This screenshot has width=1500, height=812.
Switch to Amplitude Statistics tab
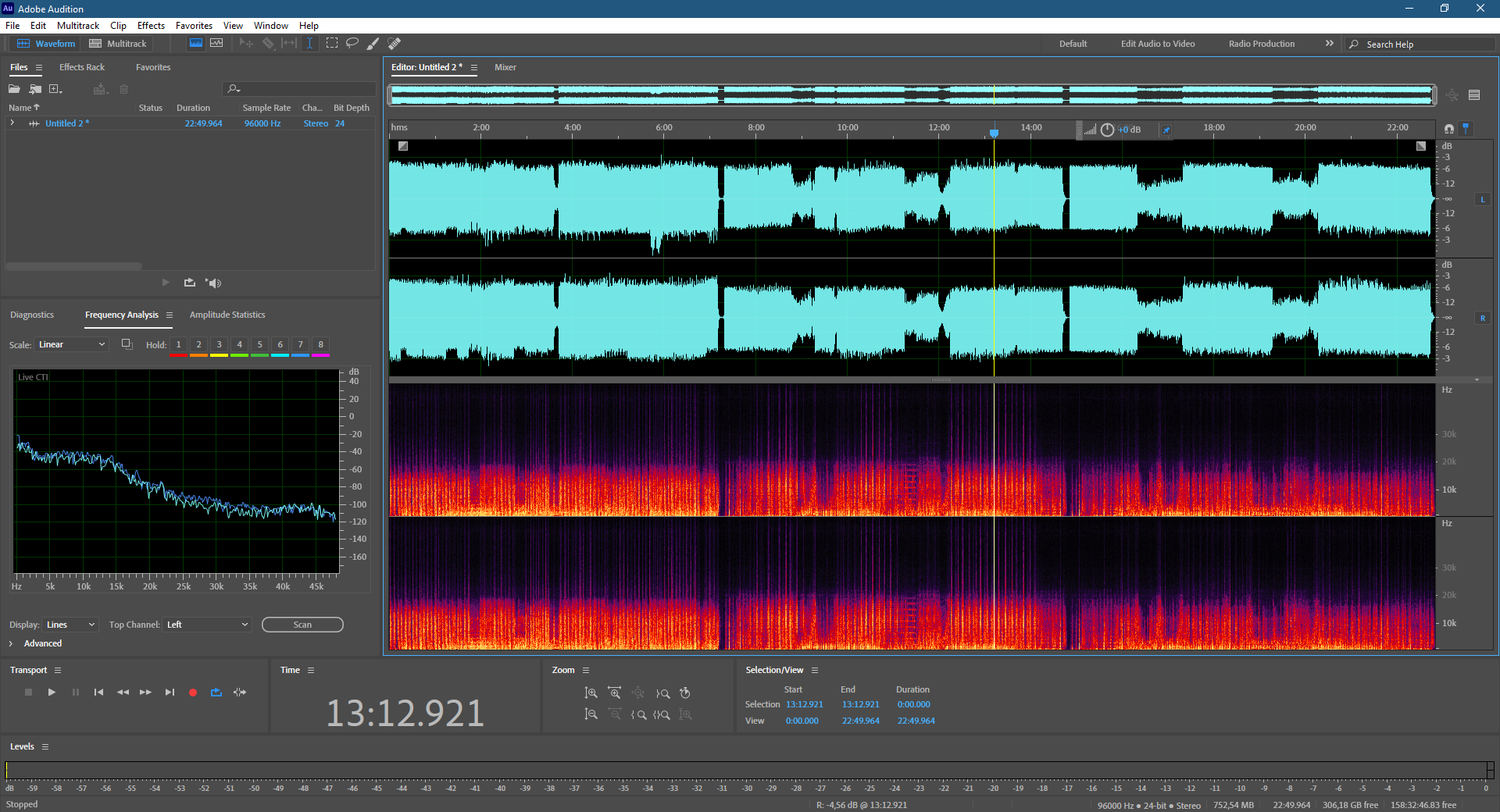pyautogui.click(x=227, y=315)
